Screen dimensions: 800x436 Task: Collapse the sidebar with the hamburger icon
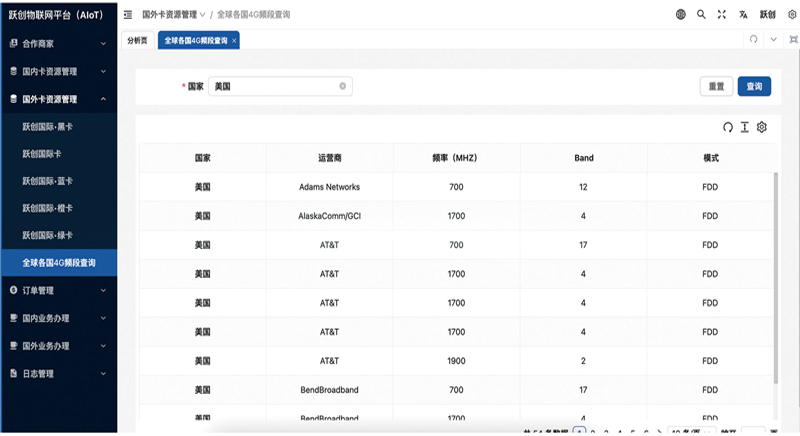[x=128, y=15]
